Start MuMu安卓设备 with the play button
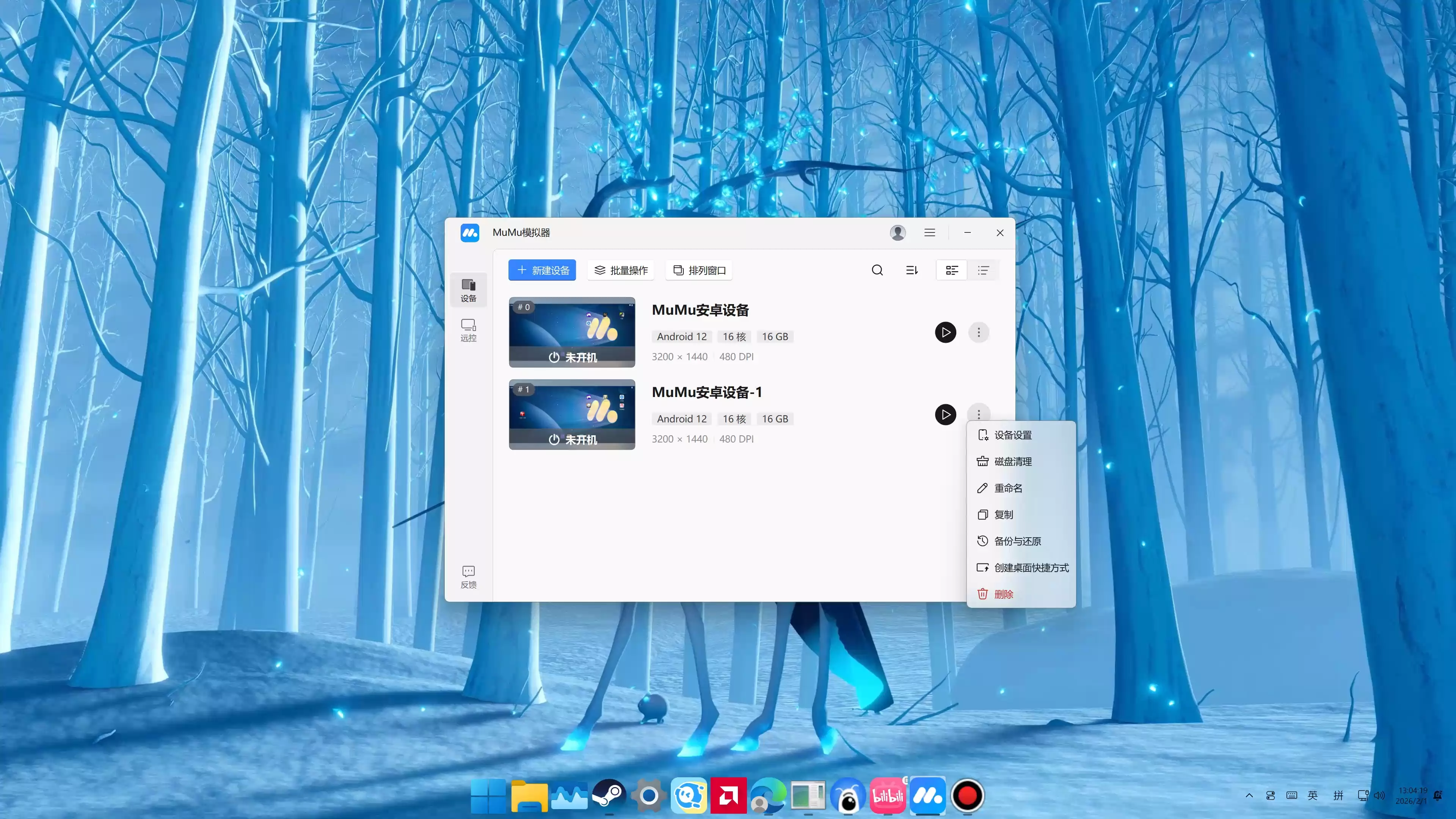The image size is (1456, 819). pyautogui.click(x=945, y=333)
